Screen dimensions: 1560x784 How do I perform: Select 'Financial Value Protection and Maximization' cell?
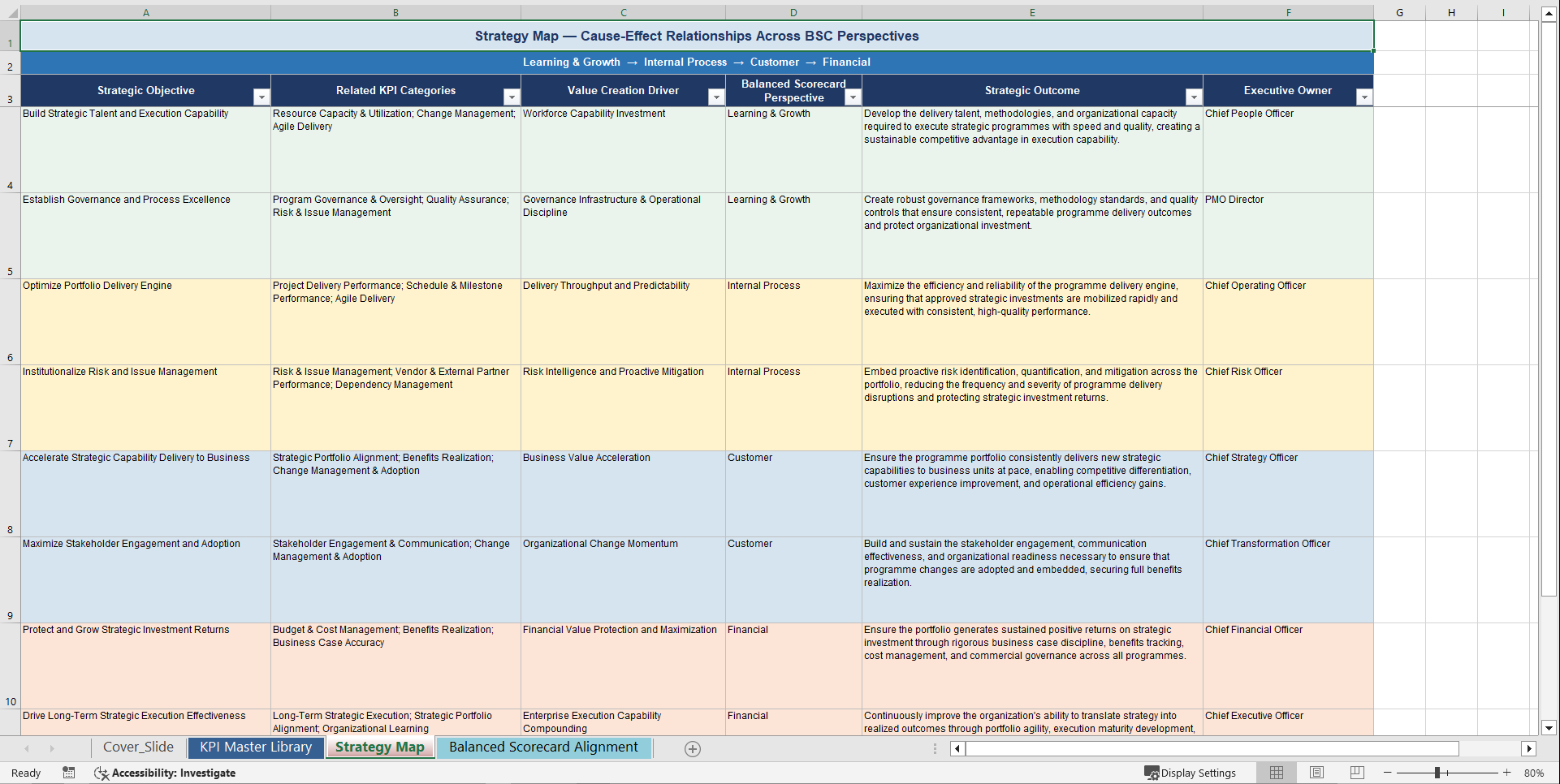click(623, 666)
